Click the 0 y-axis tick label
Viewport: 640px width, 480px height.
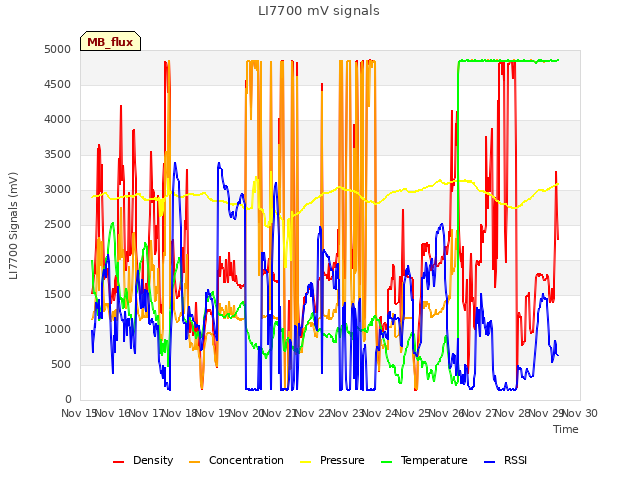[x=68, y=399]
